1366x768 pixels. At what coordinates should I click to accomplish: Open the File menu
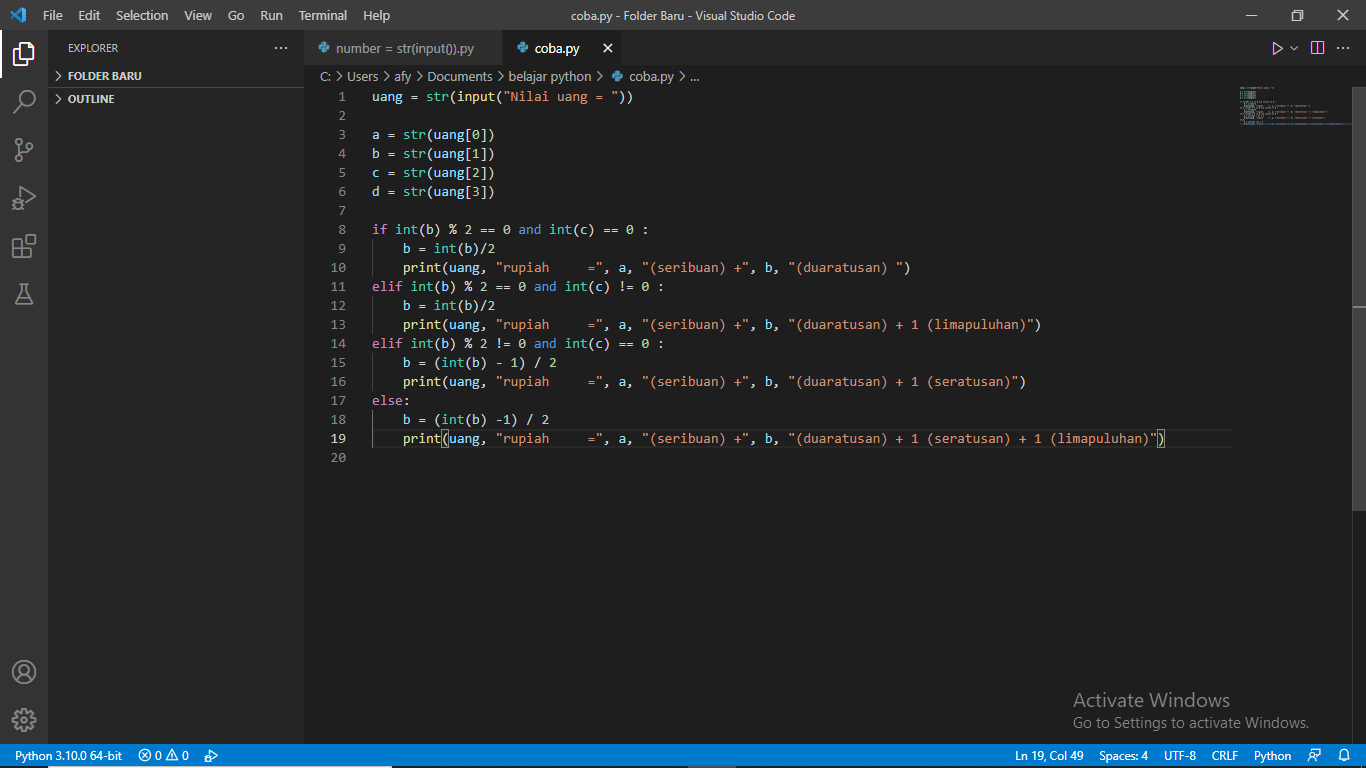pyautogui.click(x=53, y=15)
